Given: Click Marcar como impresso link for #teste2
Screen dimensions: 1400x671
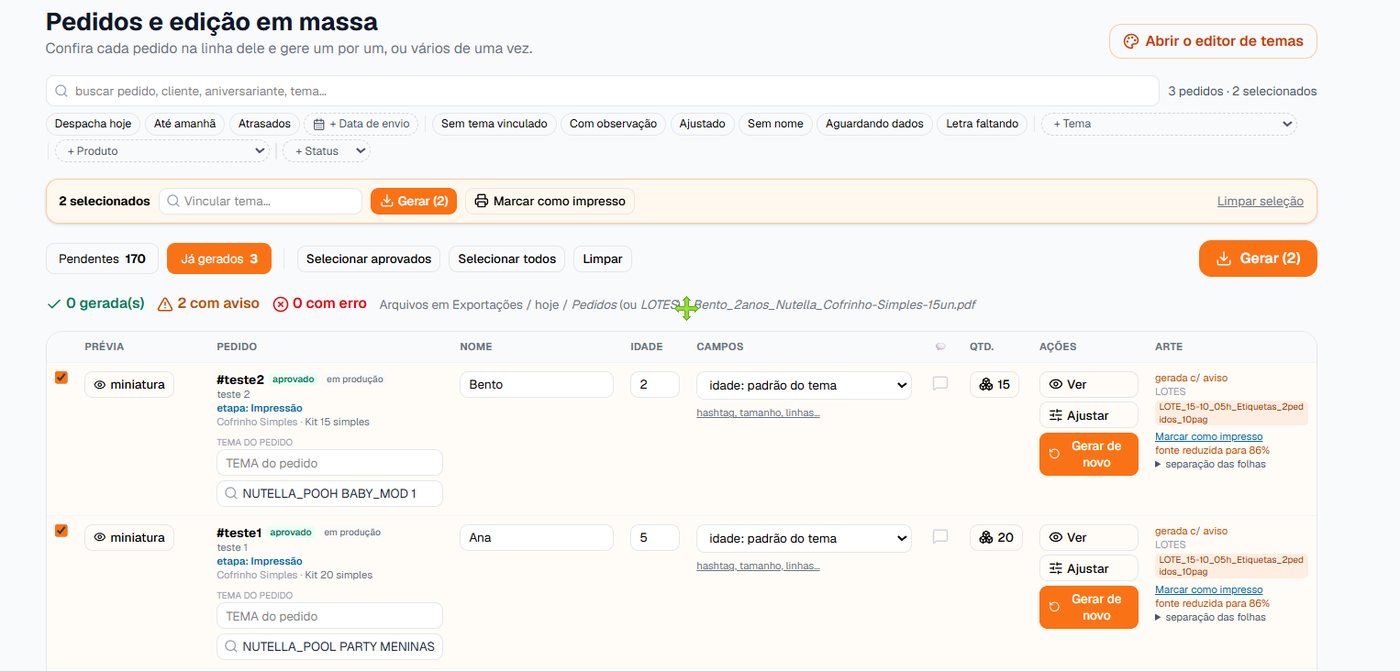Looking at the screenshot, I should click(1209, 437).
